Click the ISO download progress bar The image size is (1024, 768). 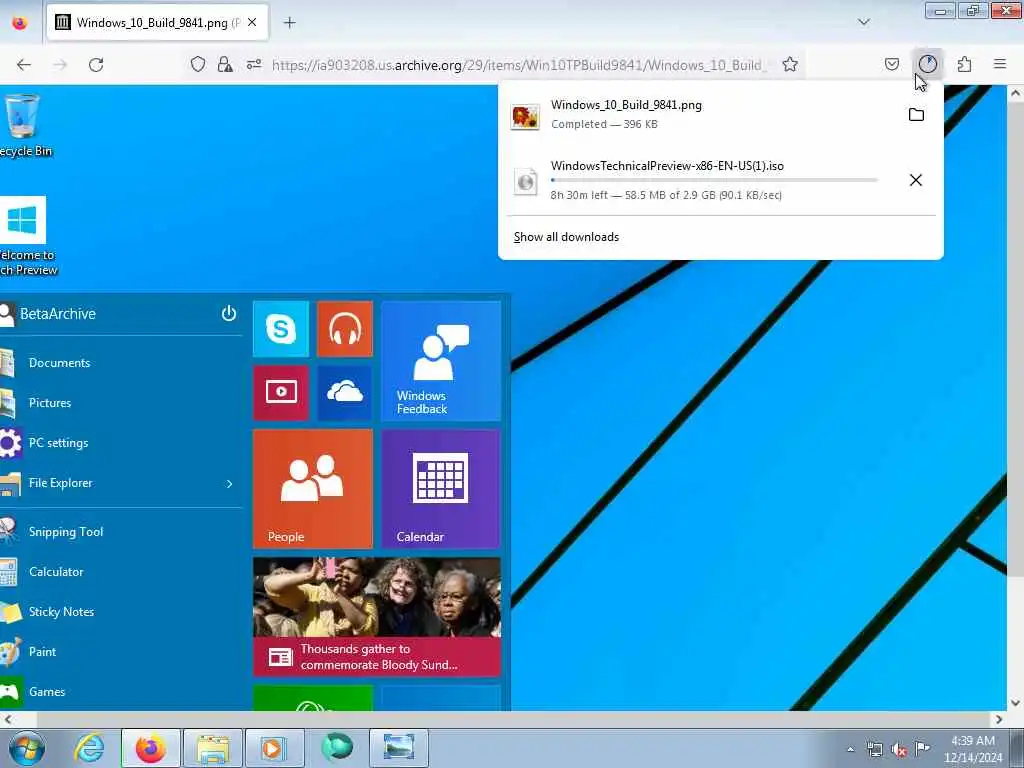(714, 180)
